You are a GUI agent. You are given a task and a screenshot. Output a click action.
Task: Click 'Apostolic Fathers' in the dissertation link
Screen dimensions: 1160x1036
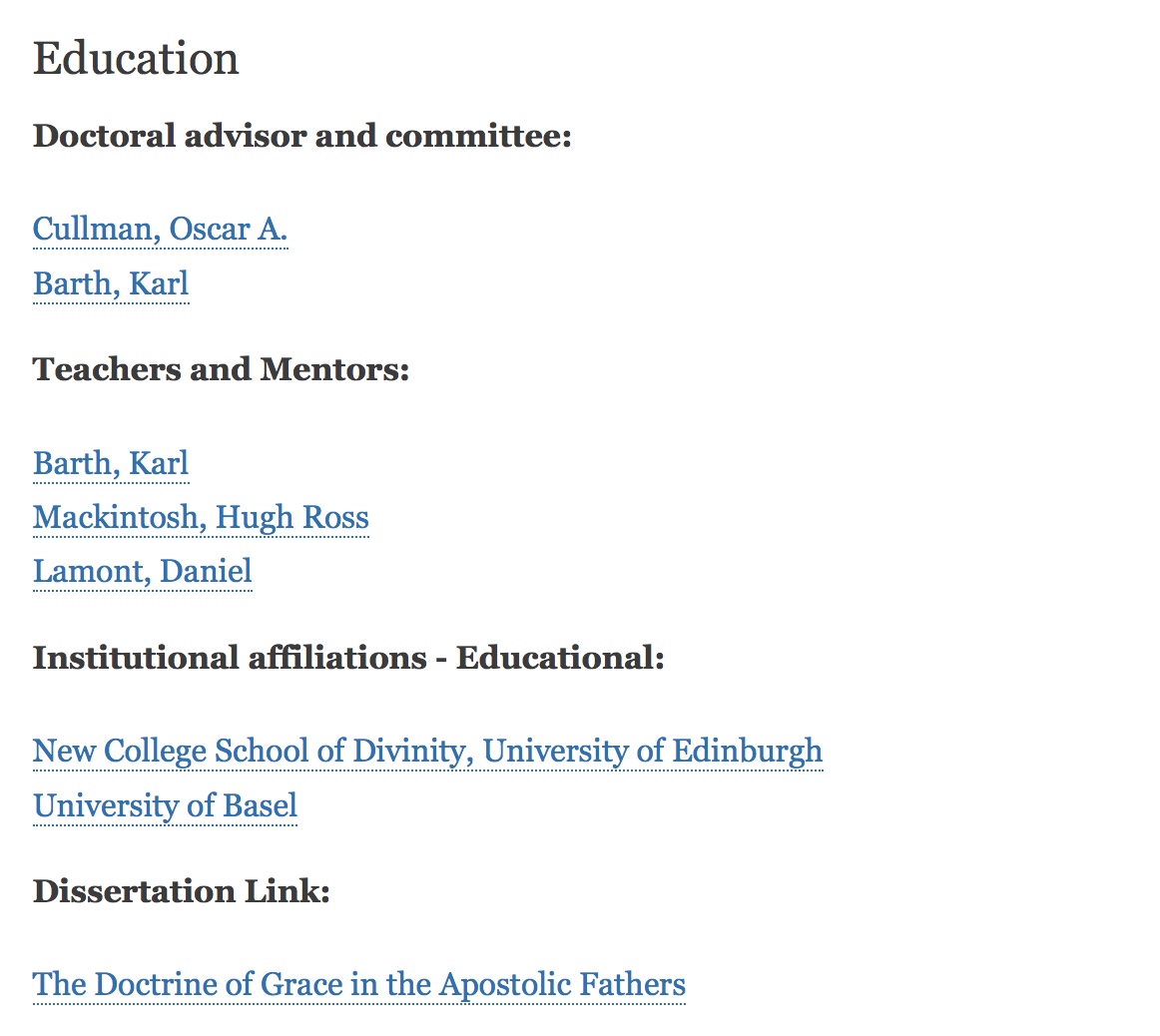tap(562, 985)
